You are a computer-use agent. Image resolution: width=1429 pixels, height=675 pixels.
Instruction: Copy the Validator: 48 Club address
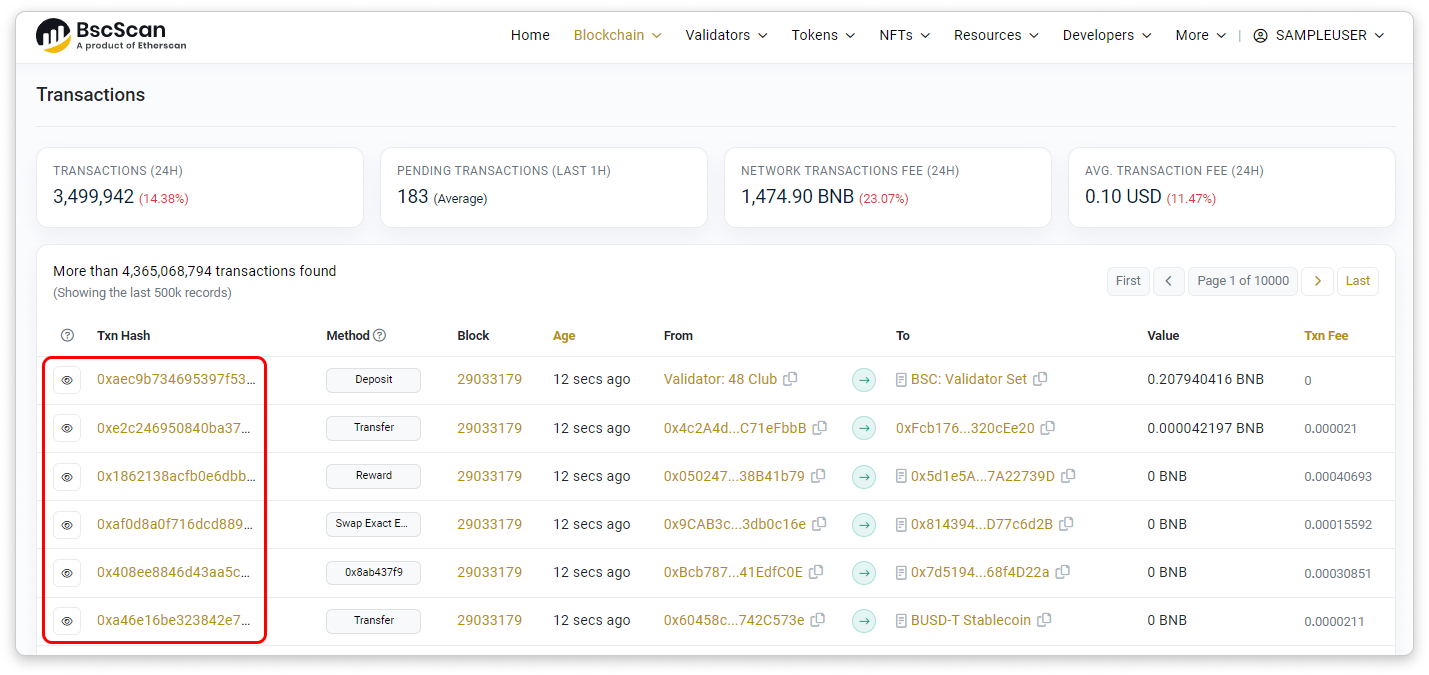[x=790, y=379]
